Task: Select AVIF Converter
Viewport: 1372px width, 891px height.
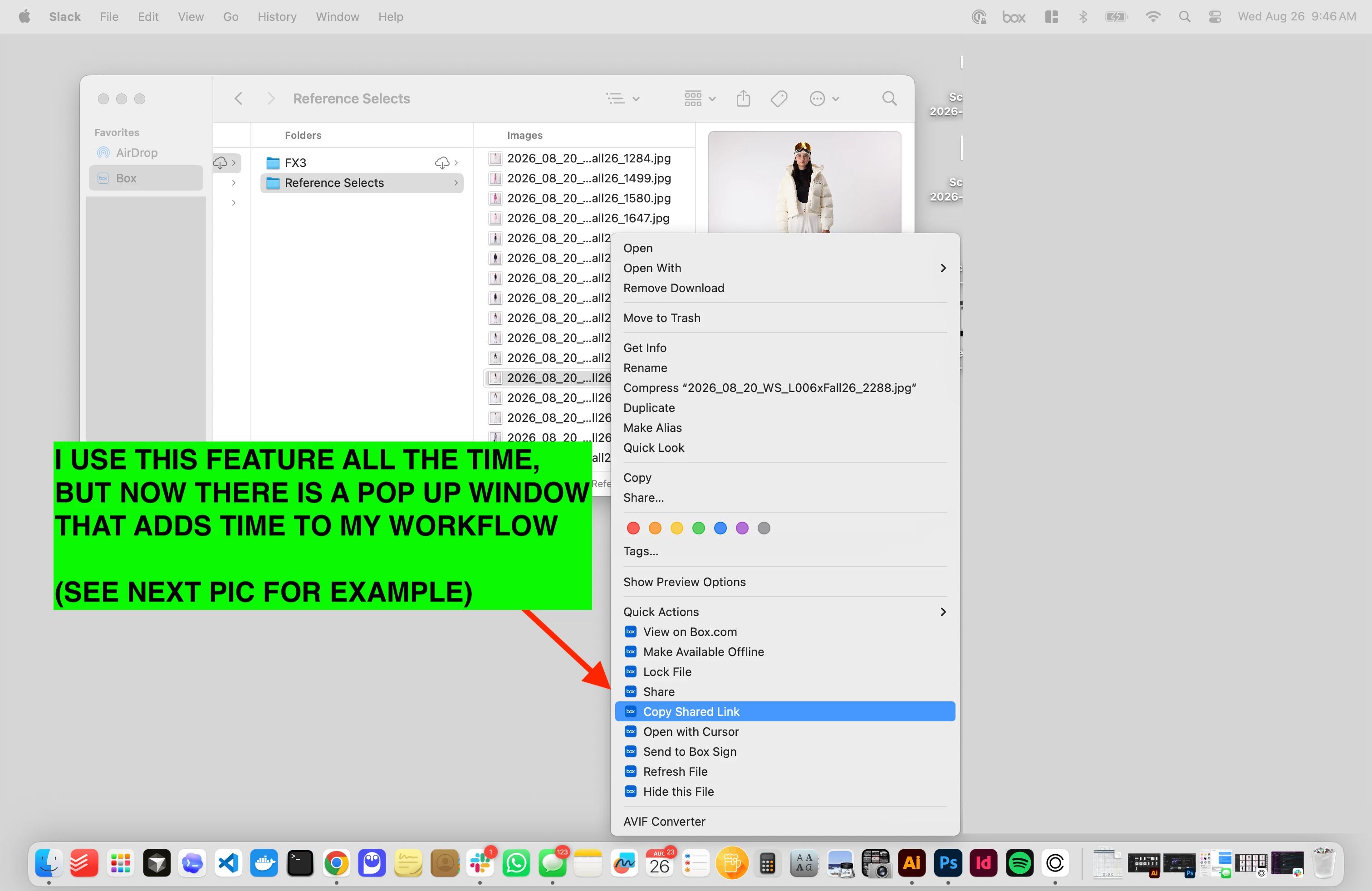Action: (x=785, y=821)
